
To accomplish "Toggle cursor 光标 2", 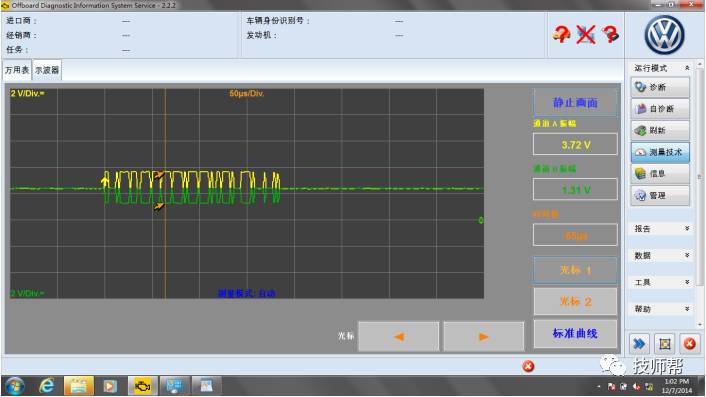I will (575, 302).
